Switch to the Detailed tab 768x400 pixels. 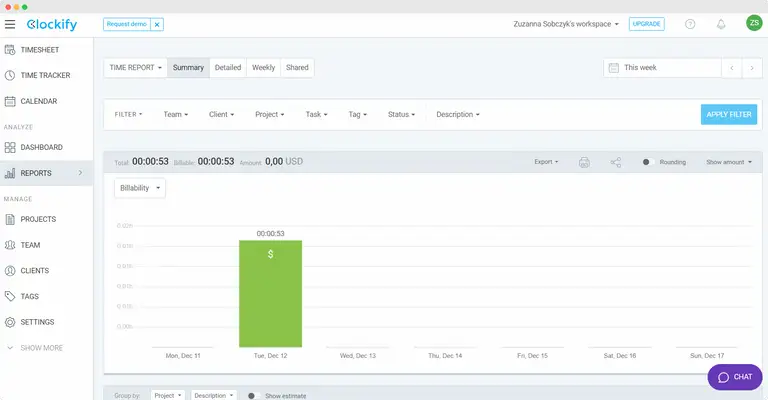point(228,68)
